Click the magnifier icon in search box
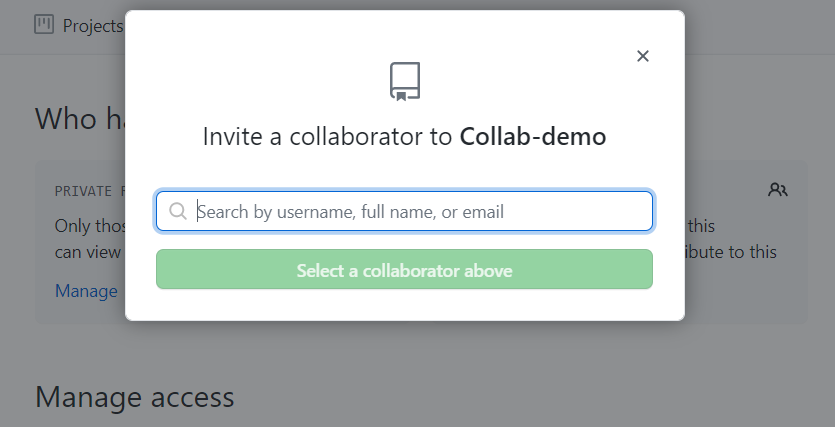 tap(178, 211)
